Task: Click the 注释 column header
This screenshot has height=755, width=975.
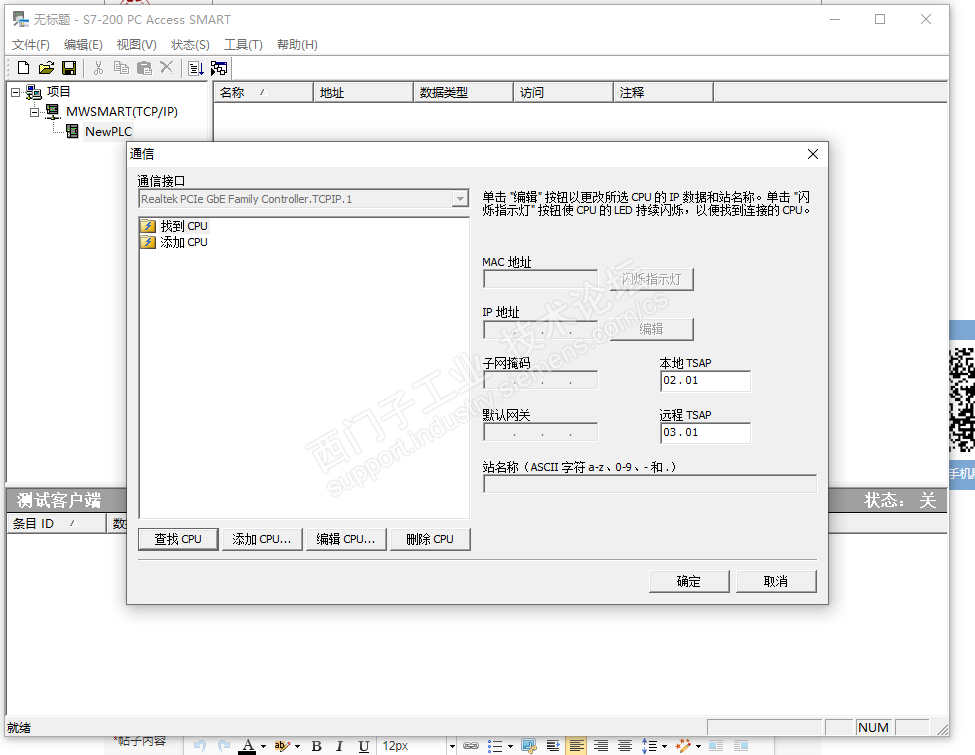Action: 663,93
